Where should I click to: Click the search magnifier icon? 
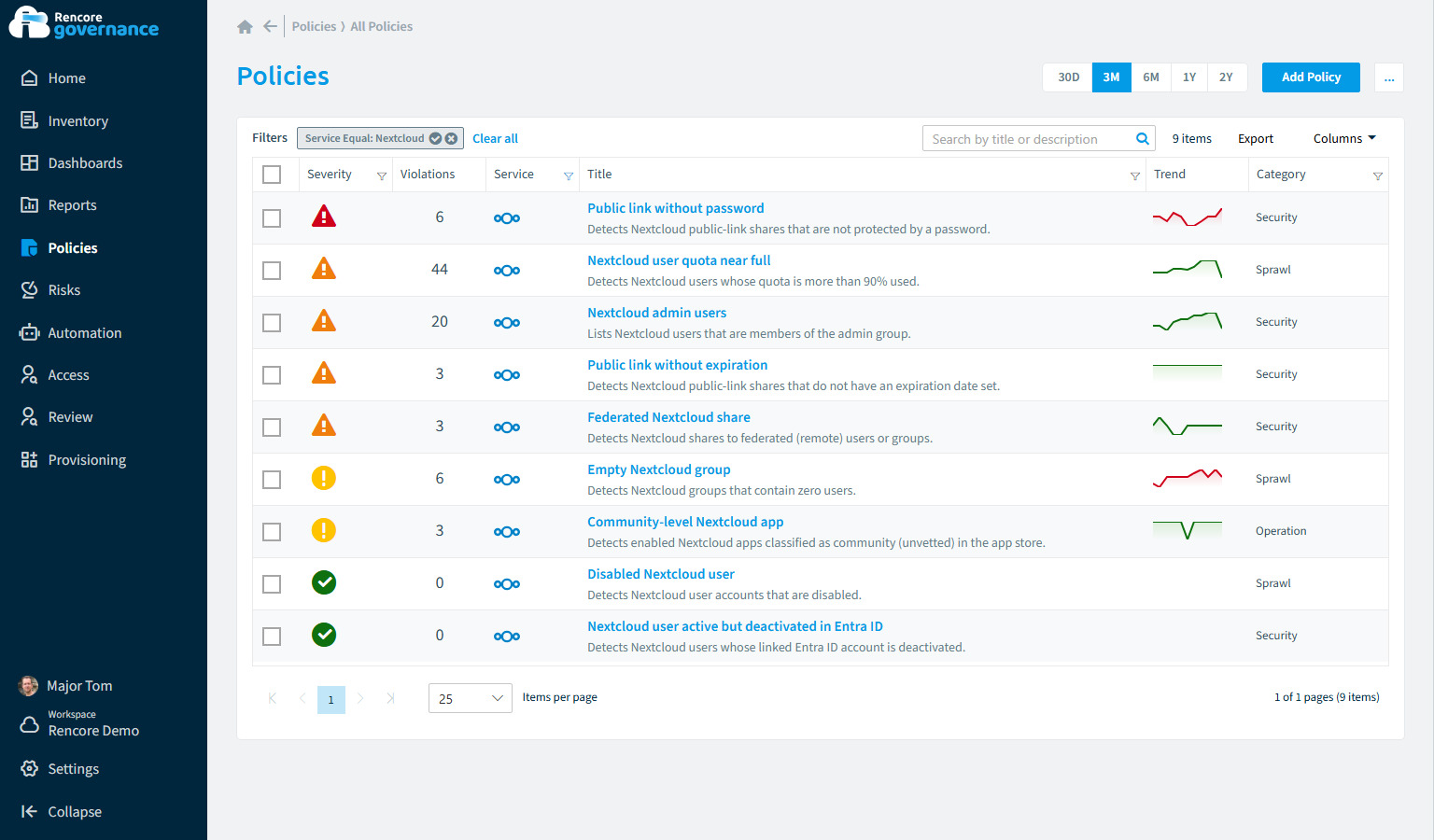tap(1142, 139)
